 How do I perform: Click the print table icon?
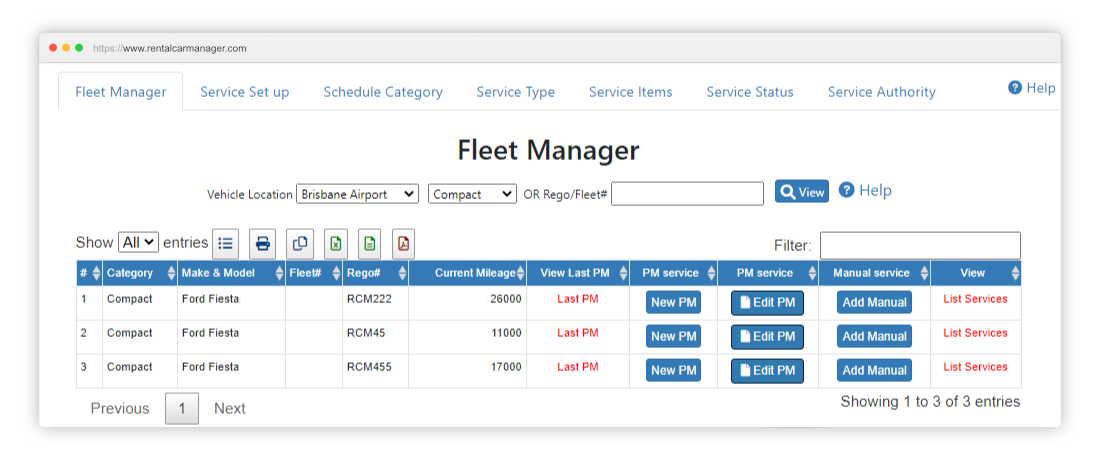click(262, 244)
